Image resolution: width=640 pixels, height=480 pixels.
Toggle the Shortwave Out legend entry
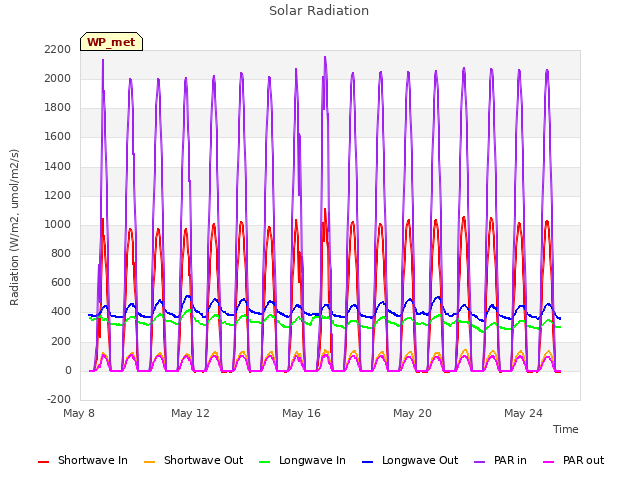193,460
